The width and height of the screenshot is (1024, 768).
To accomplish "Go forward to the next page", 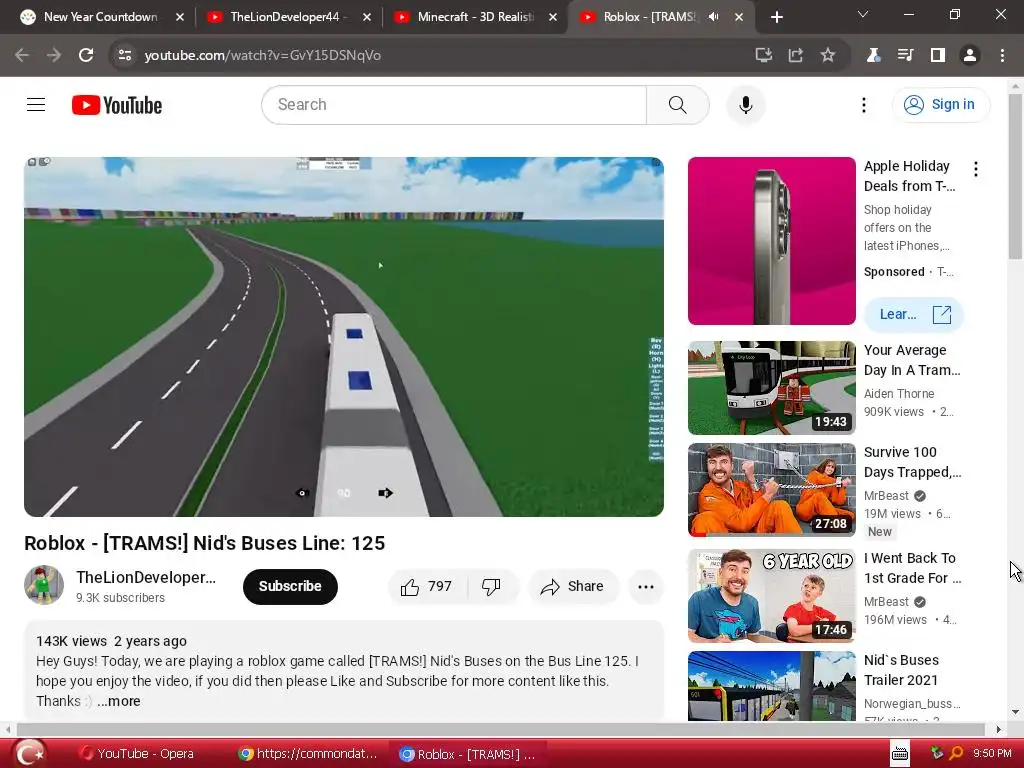I will 54,55.
